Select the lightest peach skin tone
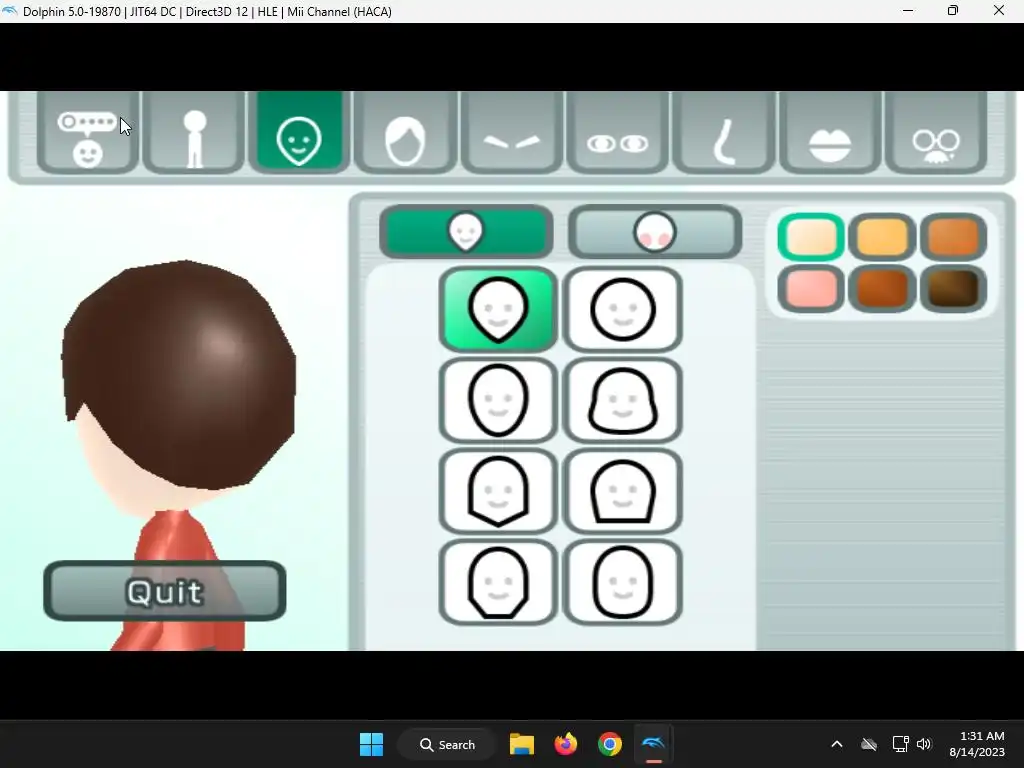1024x768 pixels. [811, 236]
